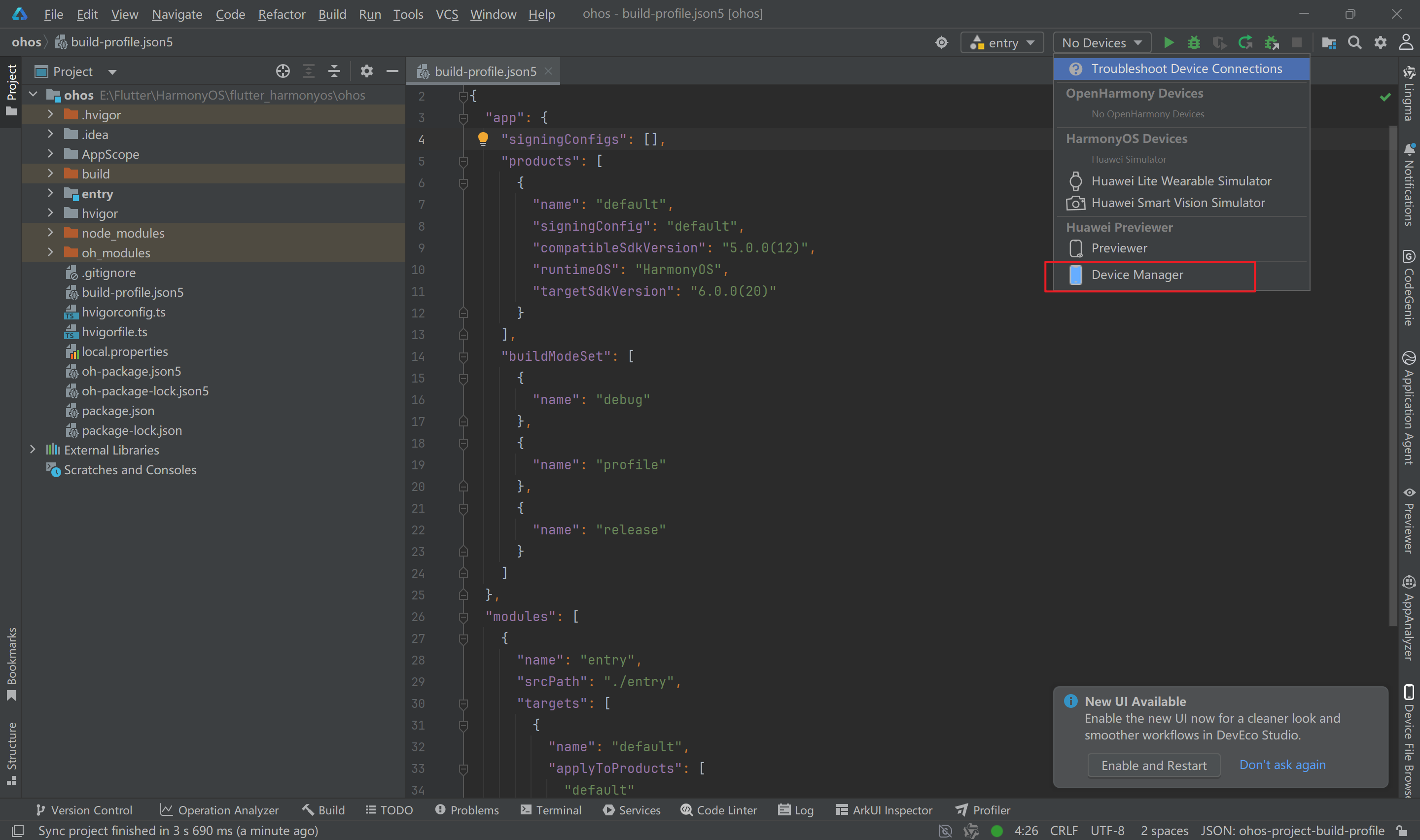
Task: Toggle the Previewer side panel
Action: pos(1409,521)
